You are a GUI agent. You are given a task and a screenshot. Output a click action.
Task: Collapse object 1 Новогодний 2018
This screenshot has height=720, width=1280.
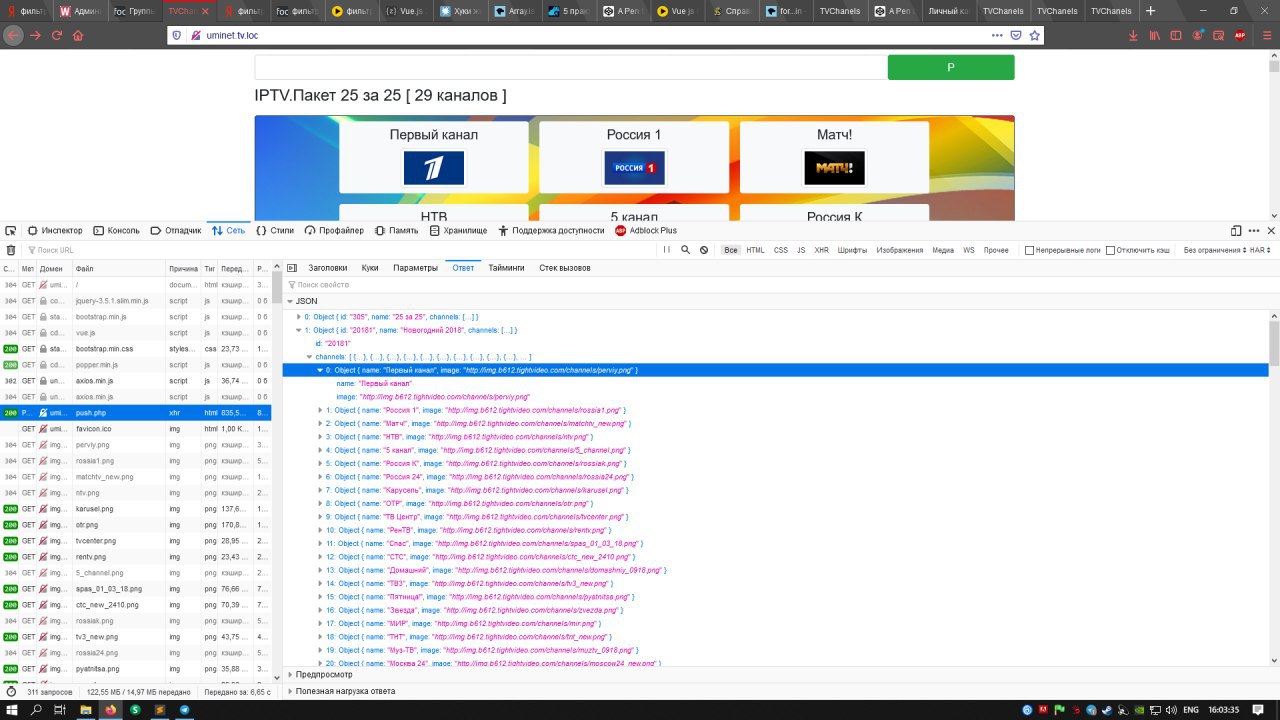pyautogui.click(x=299, y=330)
